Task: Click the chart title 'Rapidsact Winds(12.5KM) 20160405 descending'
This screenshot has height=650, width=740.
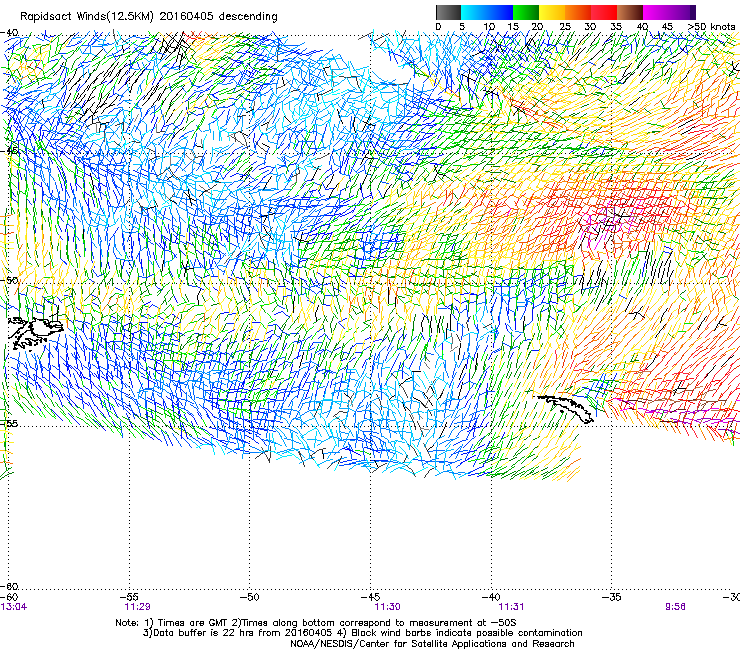Action: click(x=149, y=16)
